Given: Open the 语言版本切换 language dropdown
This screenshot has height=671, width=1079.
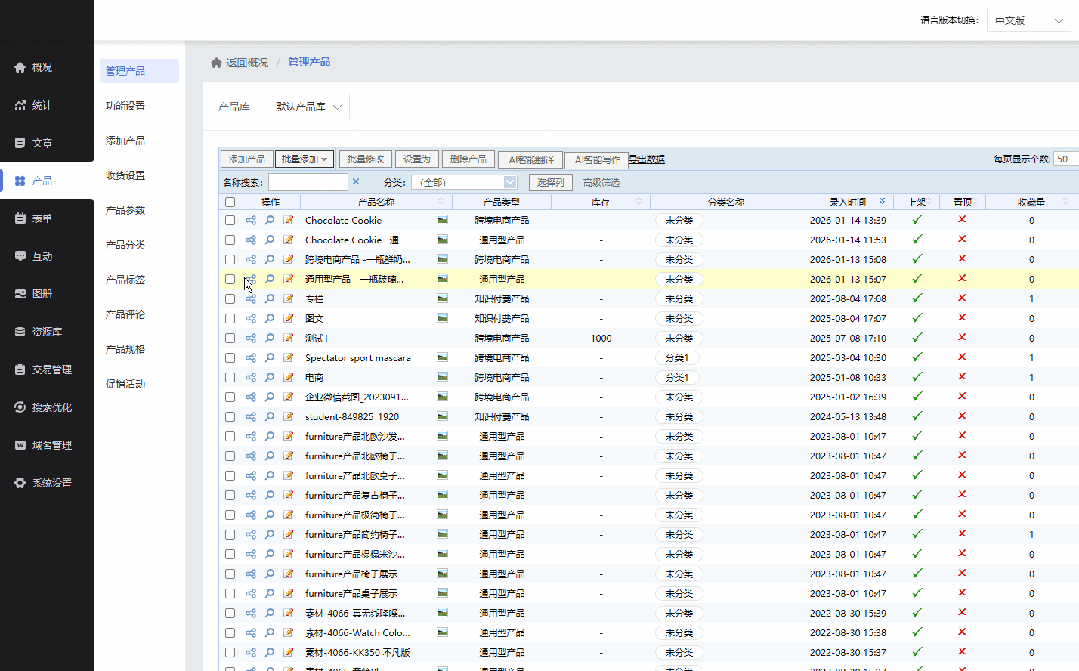Looking at the screenshot, I should coord(1028,20).
